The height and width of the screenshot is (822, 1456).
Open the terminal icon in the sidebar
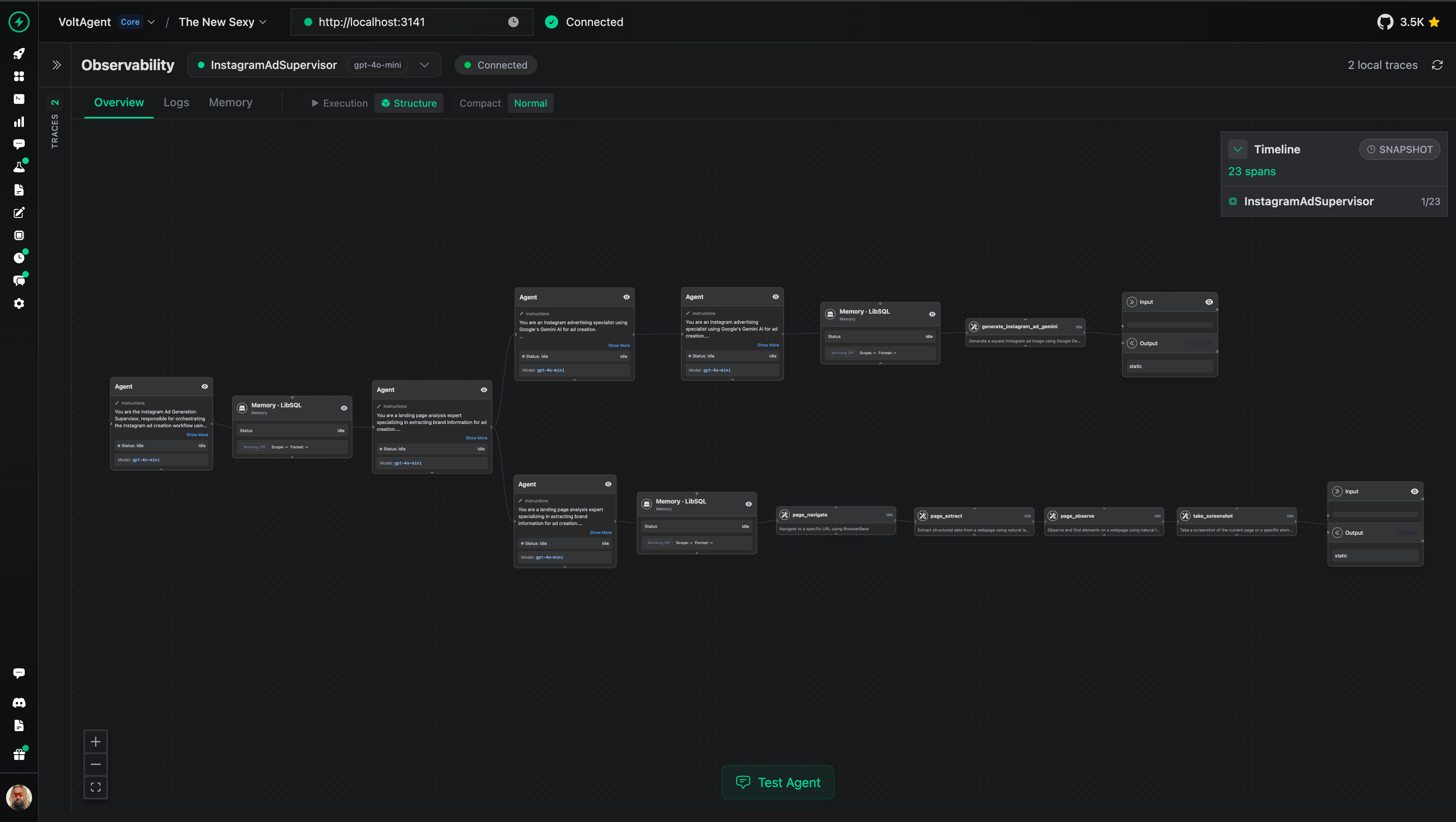pyautogui.click(x=19, y=99)
